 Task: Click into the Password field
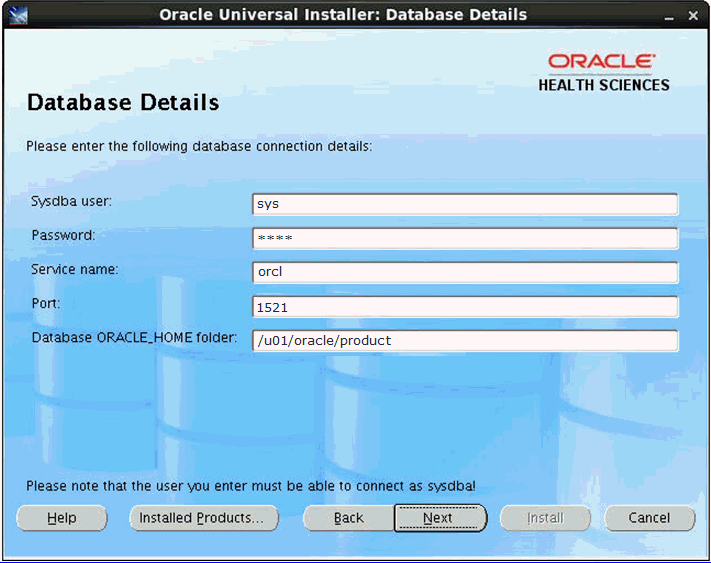465,238
